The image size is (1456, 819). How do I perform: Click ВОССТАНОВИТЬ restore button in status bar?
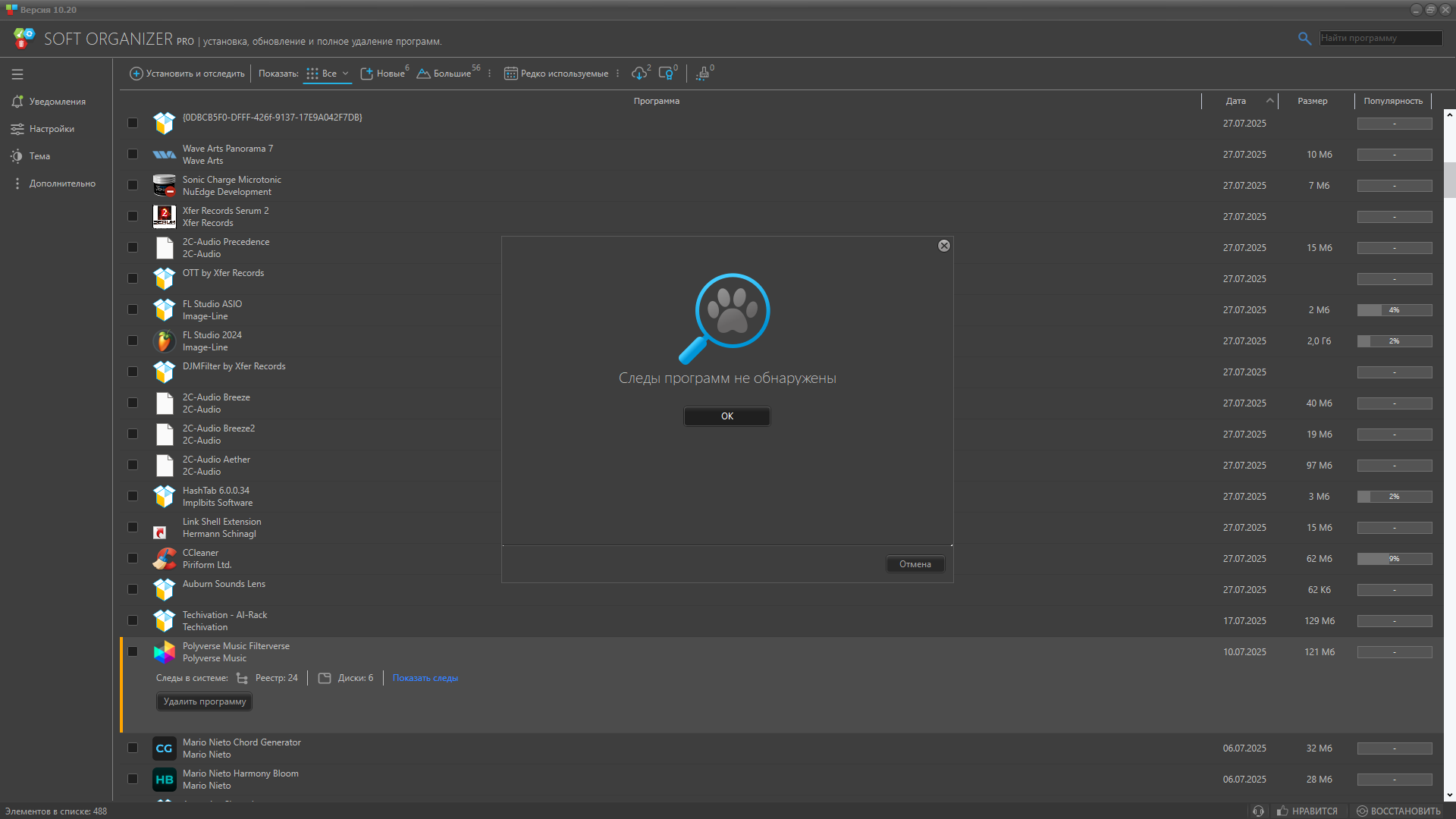tap(1398, 811)
